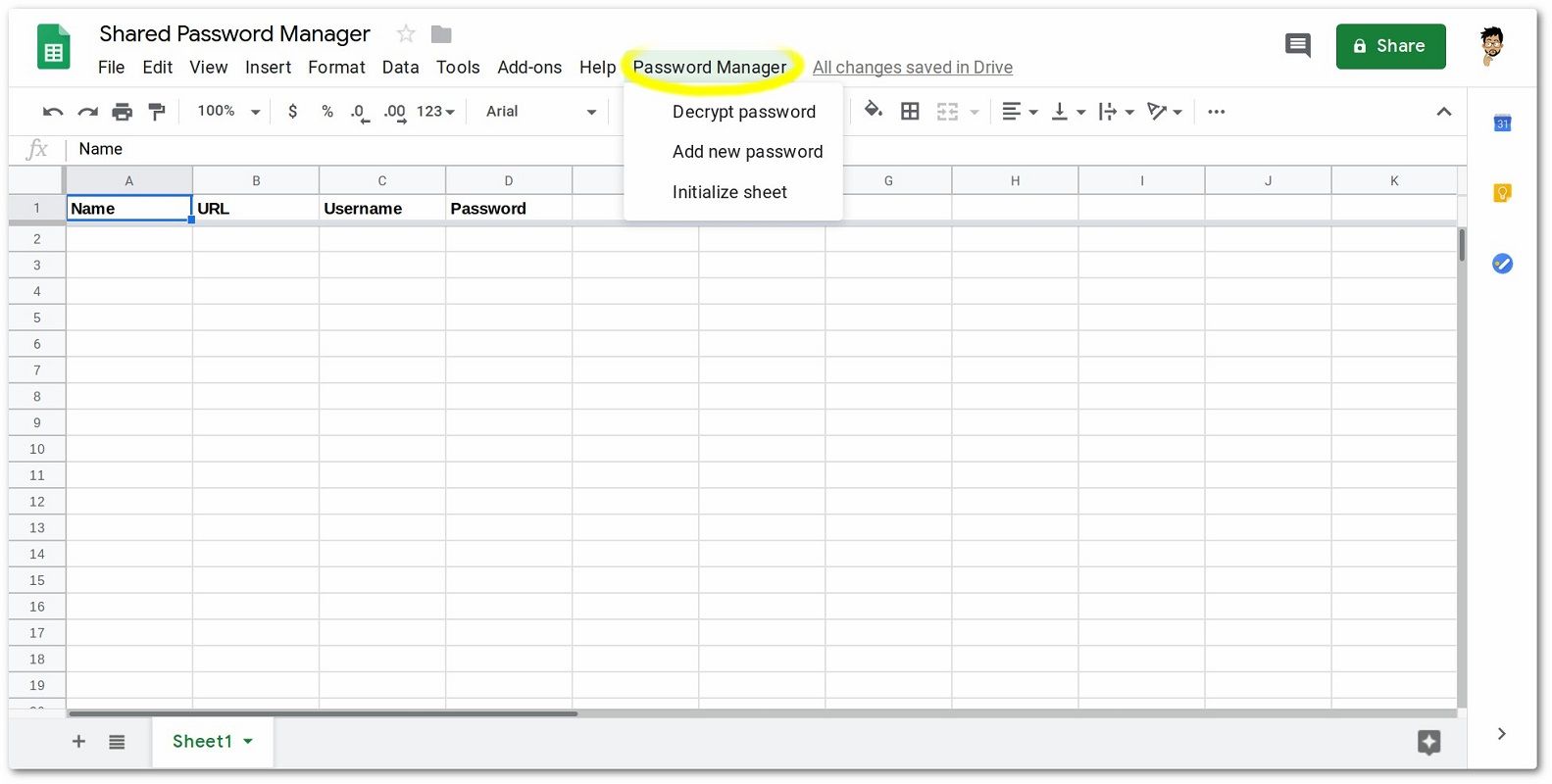Open the zoom 100% dropdown
The height and width of the screenshot is (784, 1552).
pyautogui.click(x=228, y=112)
